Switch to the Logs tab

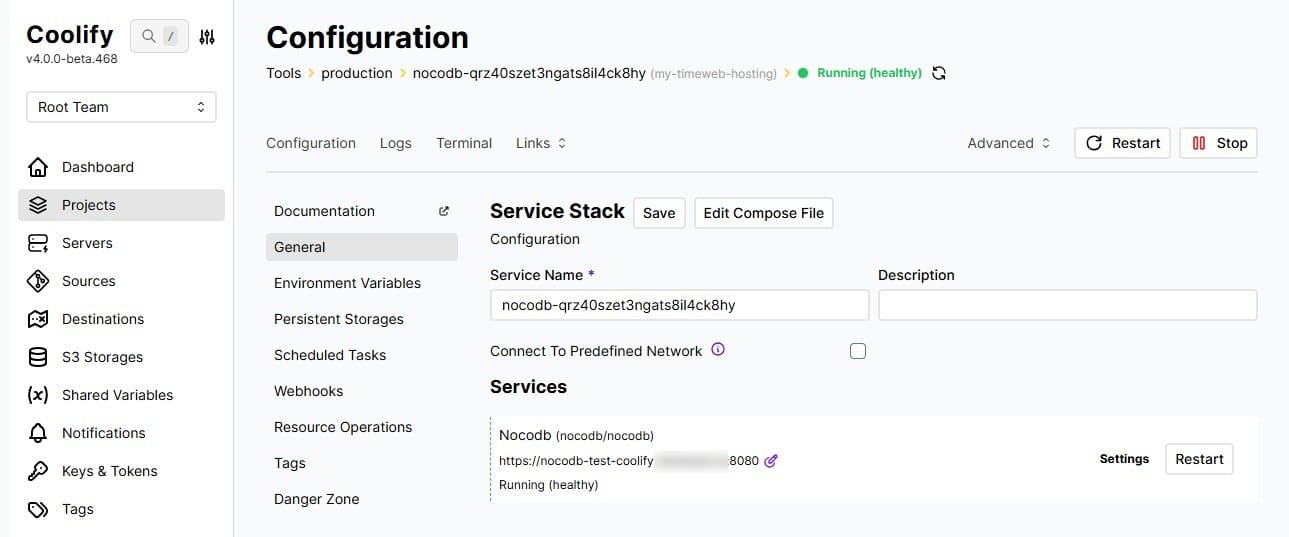(396, 143)
